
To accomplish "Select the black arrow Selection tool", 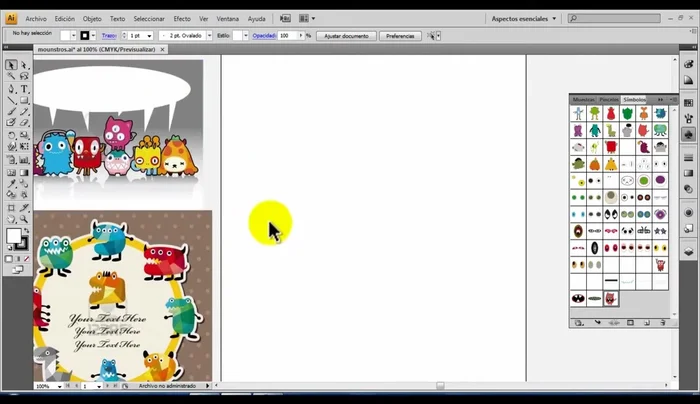I will click(11, 65).
